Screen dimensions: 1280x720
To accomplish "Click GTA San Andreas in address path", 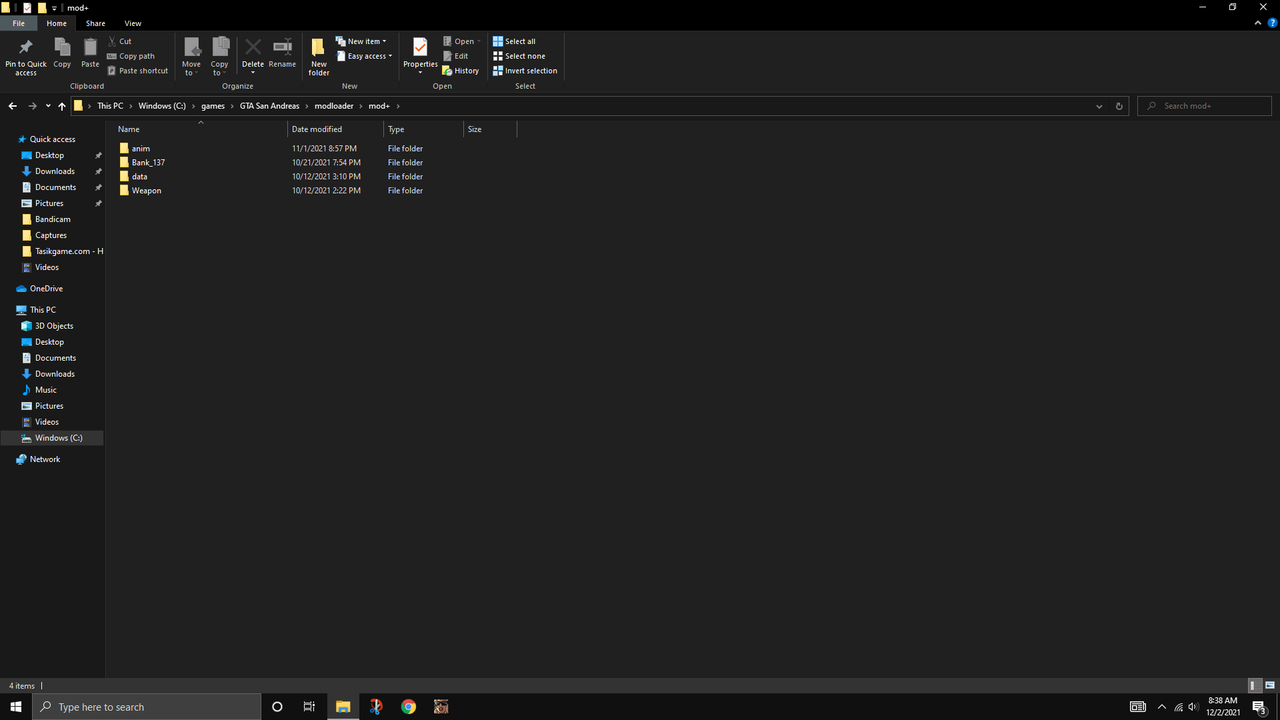I will point(269,106).
